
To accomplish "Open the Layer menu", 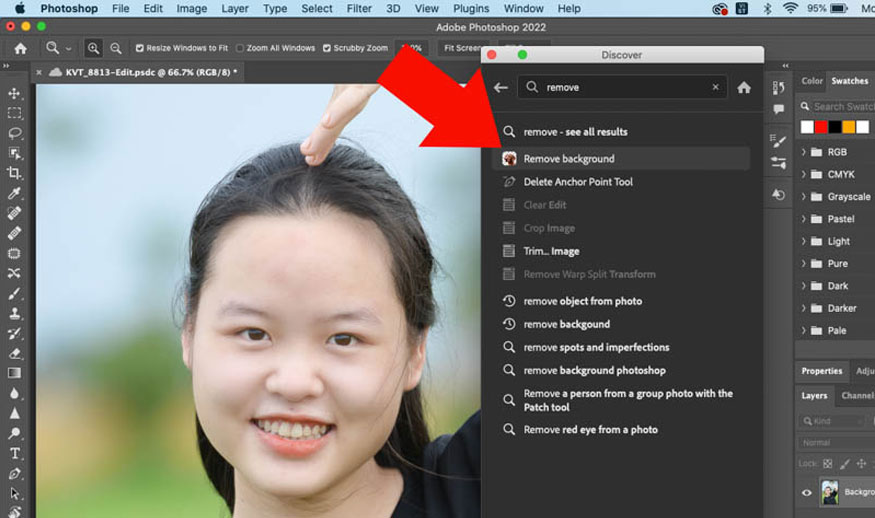I will [x=234, y=8].
